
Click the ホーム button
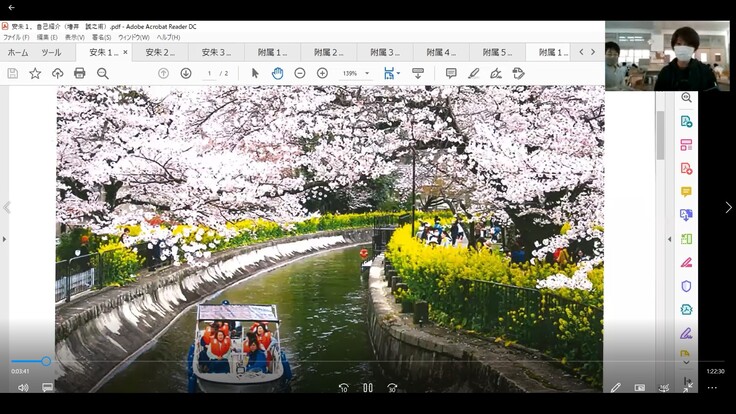click(18, 52)
